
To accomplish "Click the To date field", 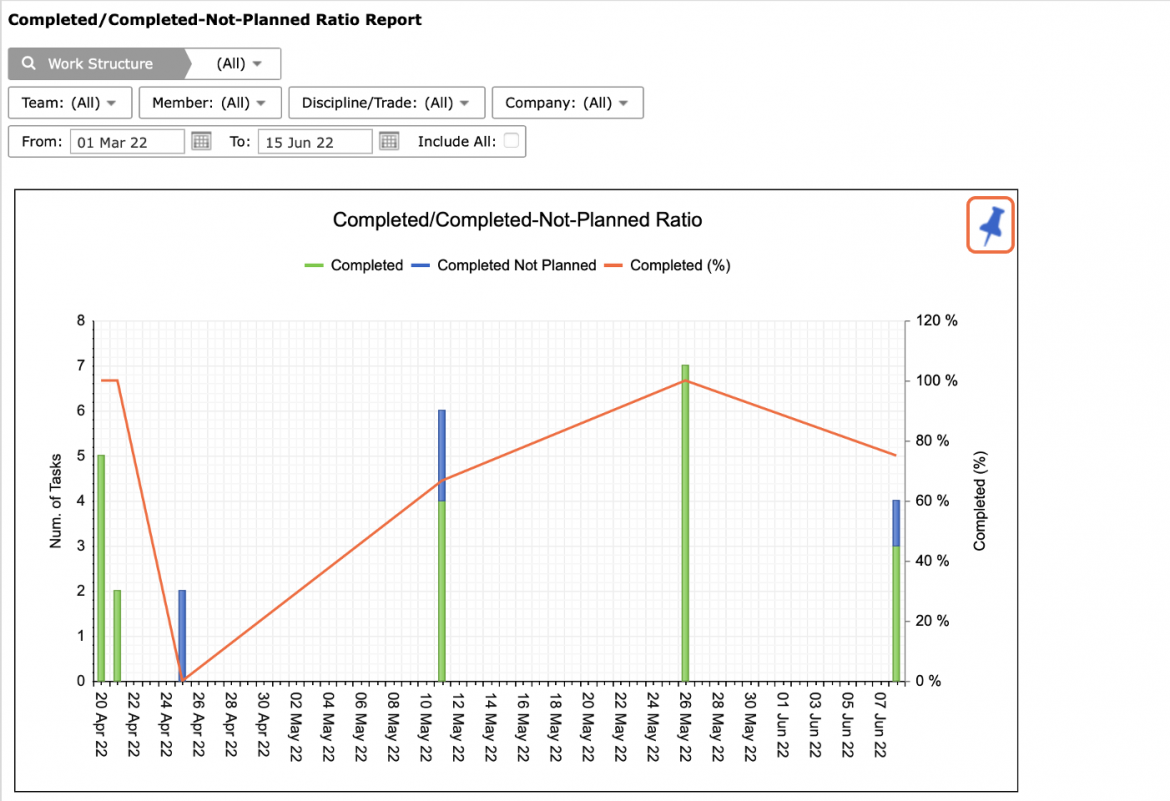I will point(315,142).
